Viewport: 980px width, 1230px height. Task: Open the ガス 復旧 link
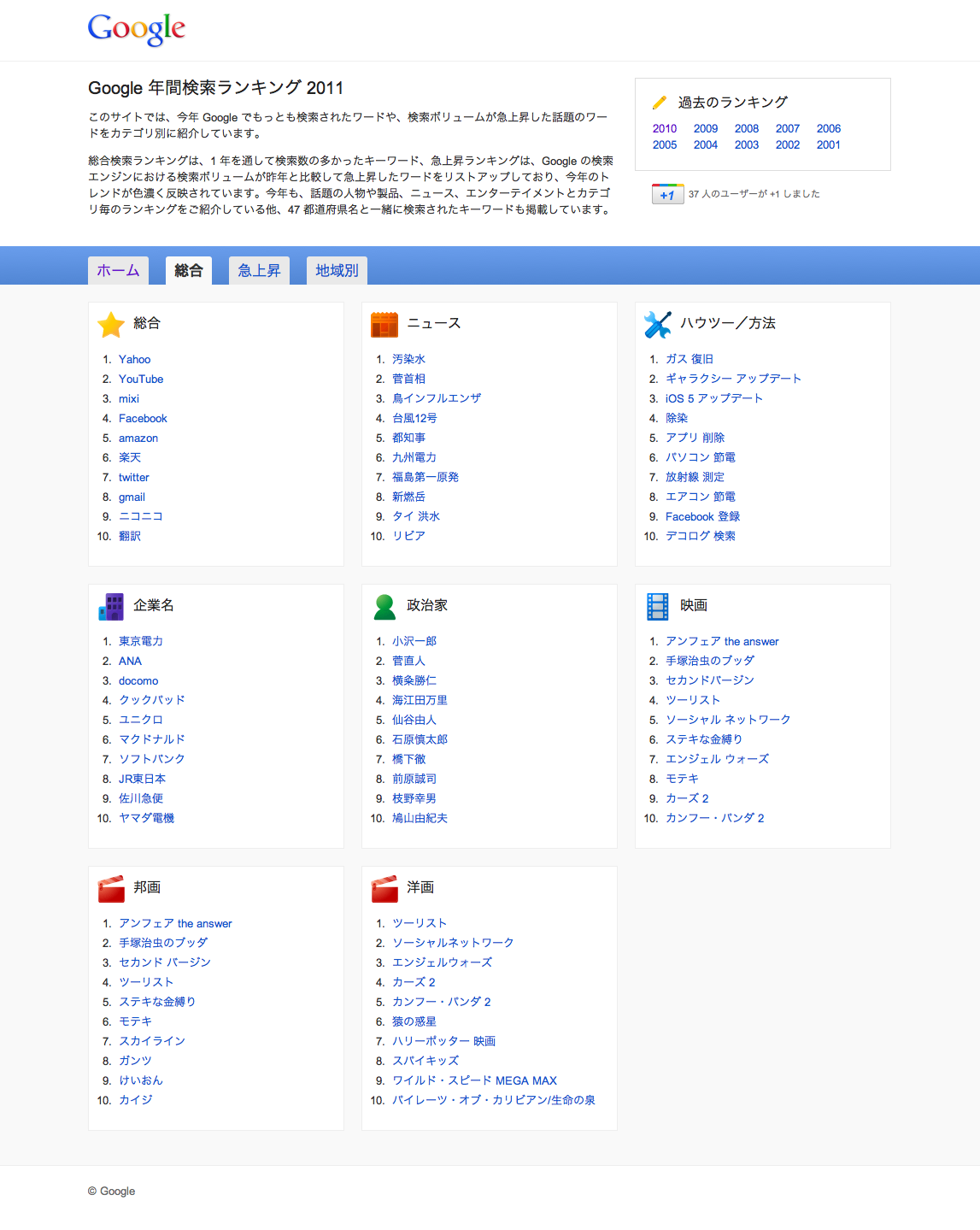(x=690, y=360)
